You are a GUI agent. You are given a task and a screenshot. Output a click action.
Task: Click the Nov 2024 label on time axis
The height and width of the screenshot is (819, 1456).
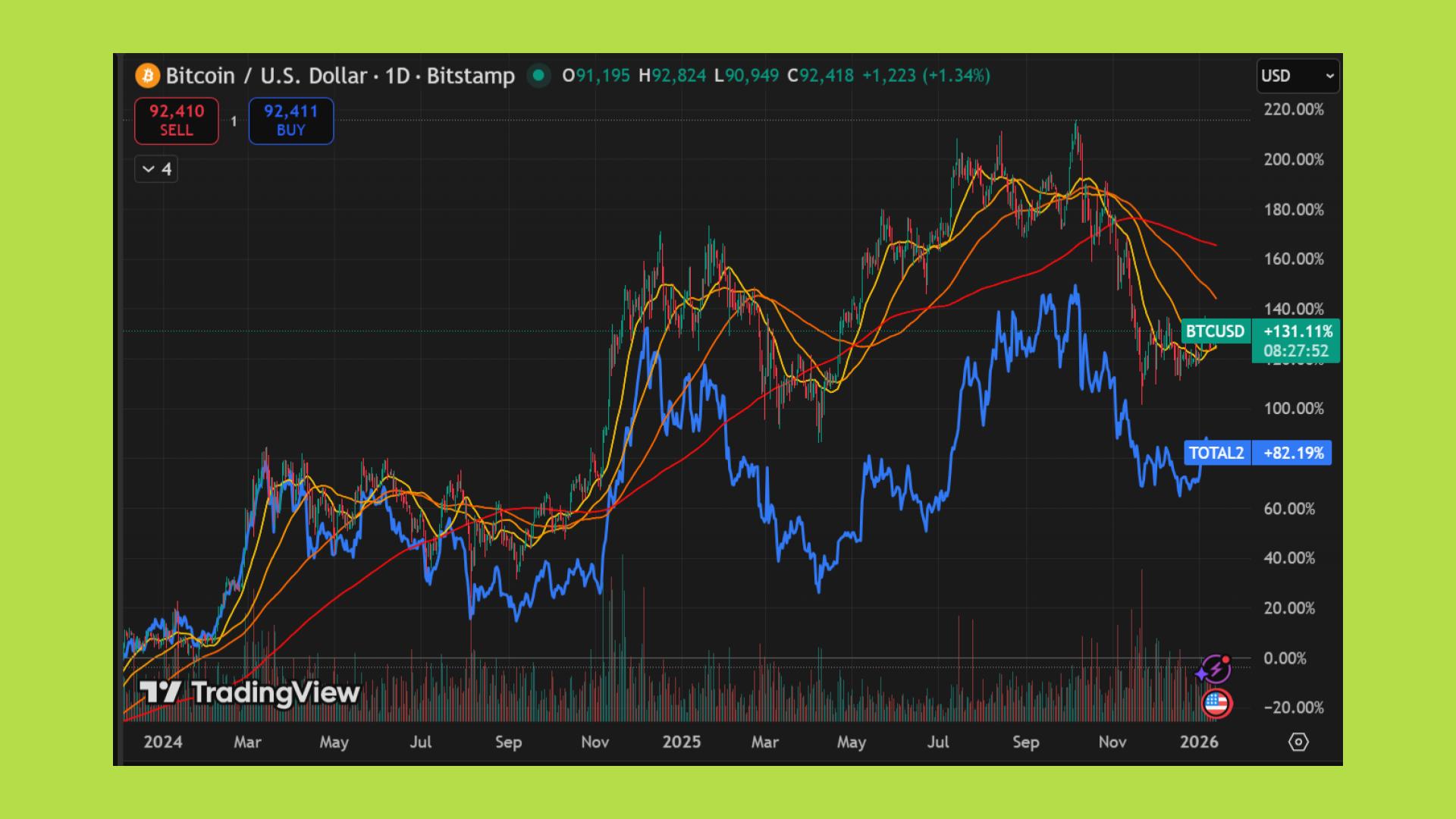tap(595, 742)
